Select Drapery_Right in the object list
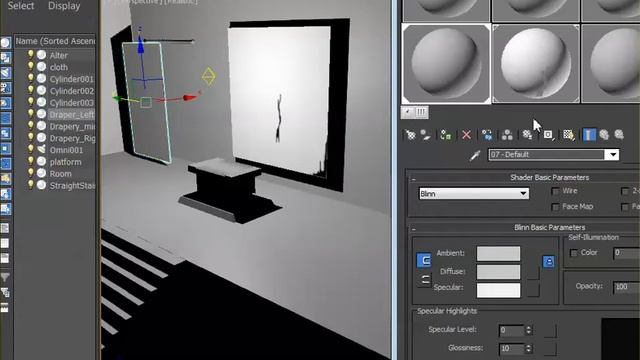The image size is (640, 360). [72, 138]
